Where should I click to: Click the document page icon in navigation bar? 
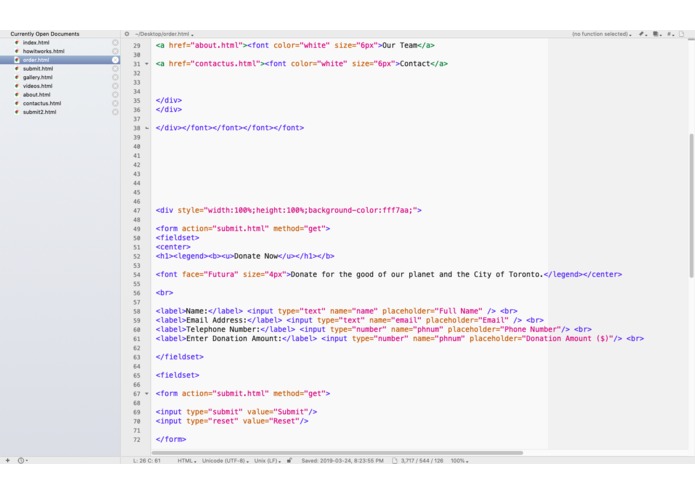point(681,34)
